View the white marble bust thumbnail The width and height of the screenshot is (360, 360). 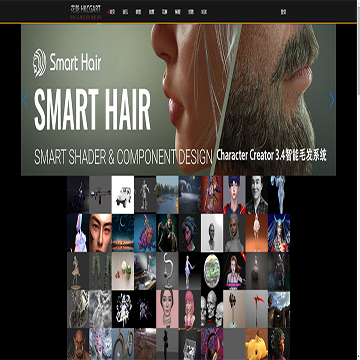point(212,233)
